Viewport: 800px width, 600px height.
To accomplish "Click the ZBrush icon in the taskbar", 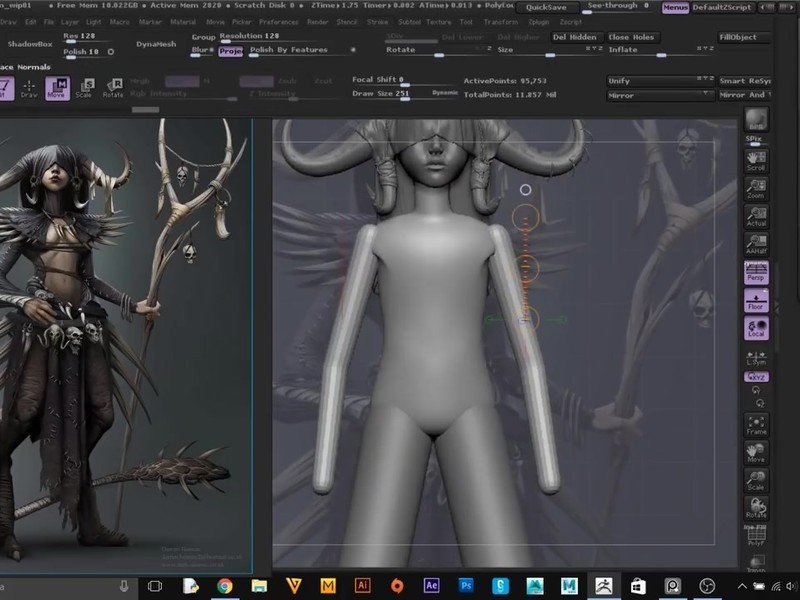I will pos(604,586).
